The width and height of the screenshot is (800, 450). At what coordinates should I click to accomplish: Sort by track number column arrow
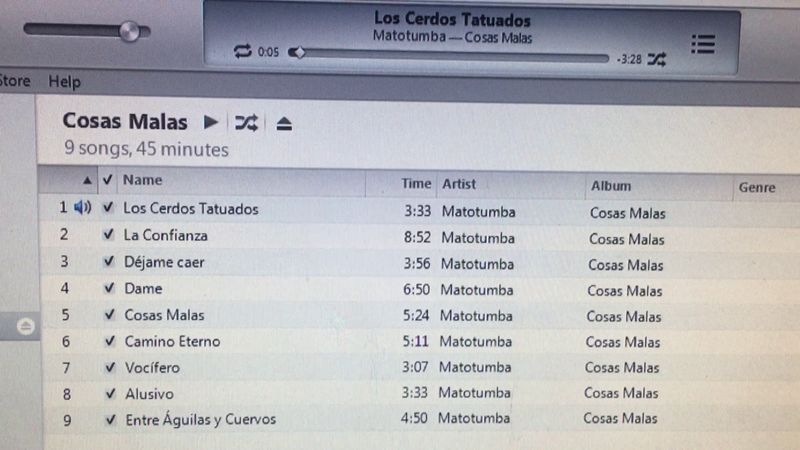point(87,180)
